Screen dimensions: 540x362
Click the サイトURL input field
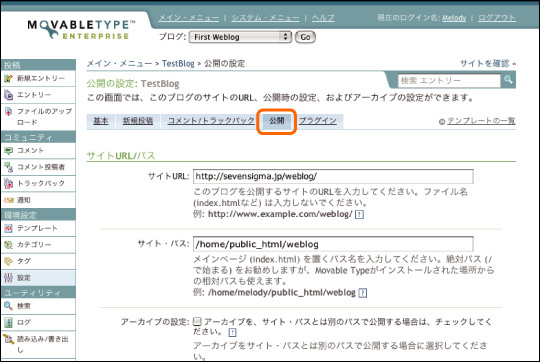(333, 177)
